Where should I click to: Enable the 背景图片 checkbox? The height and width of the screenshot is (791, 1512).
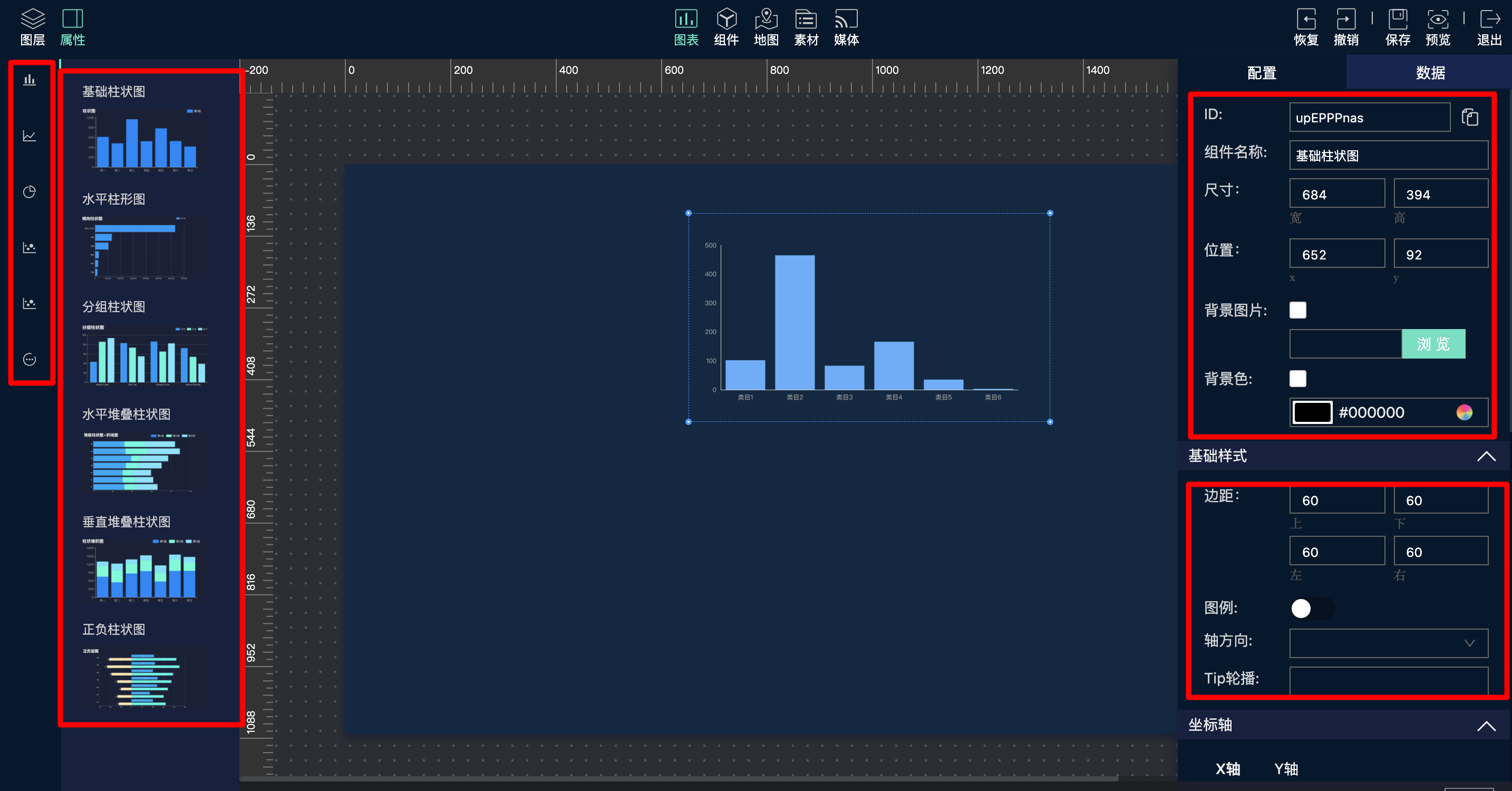click(x=1297, y=310)
